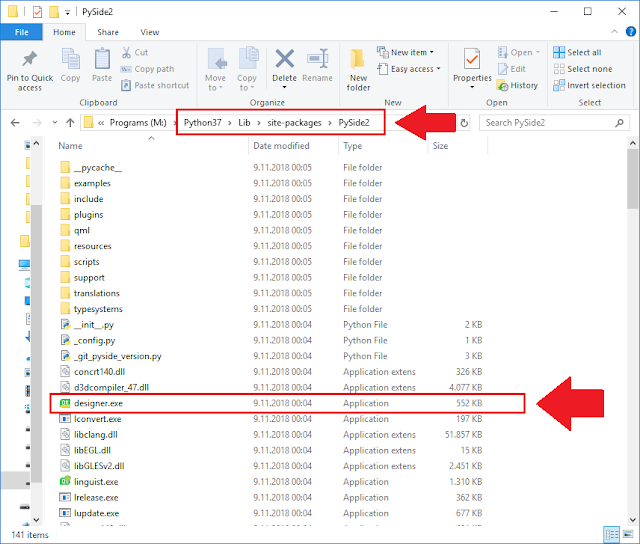
Task: Click Paste shortcut command
Action: tap(155, 85)
